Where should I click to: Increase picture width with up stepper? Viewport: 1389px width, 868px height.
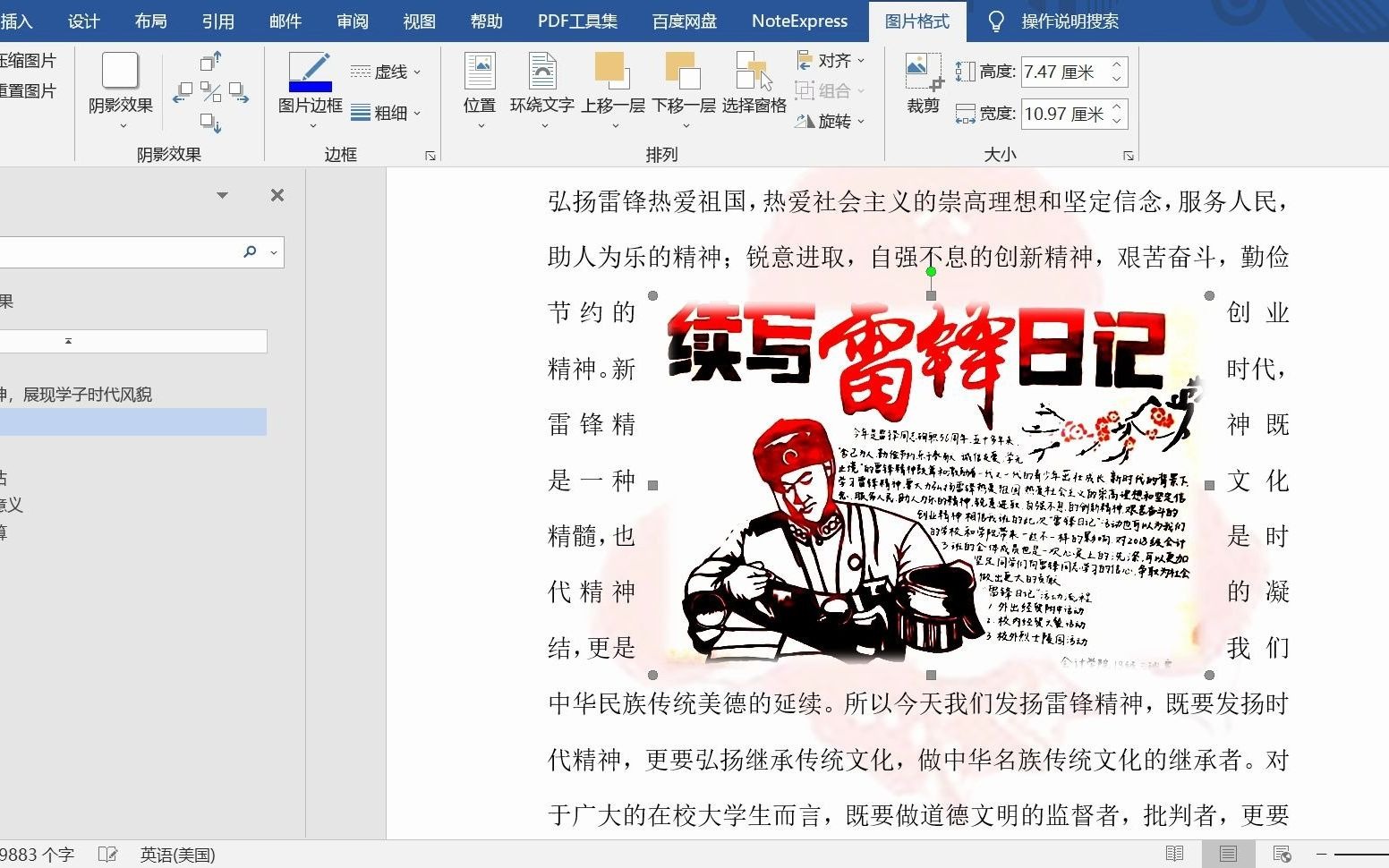1116,106
